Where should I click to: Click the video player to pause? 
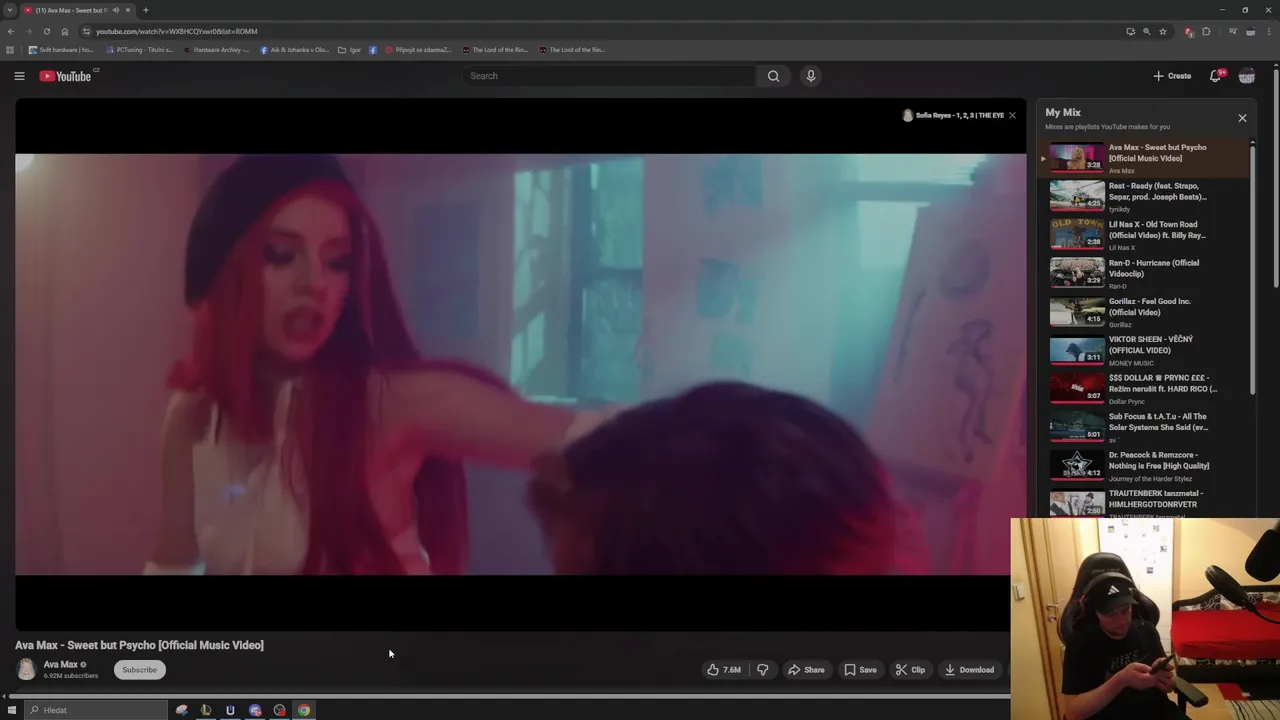[x=520, y=364]
